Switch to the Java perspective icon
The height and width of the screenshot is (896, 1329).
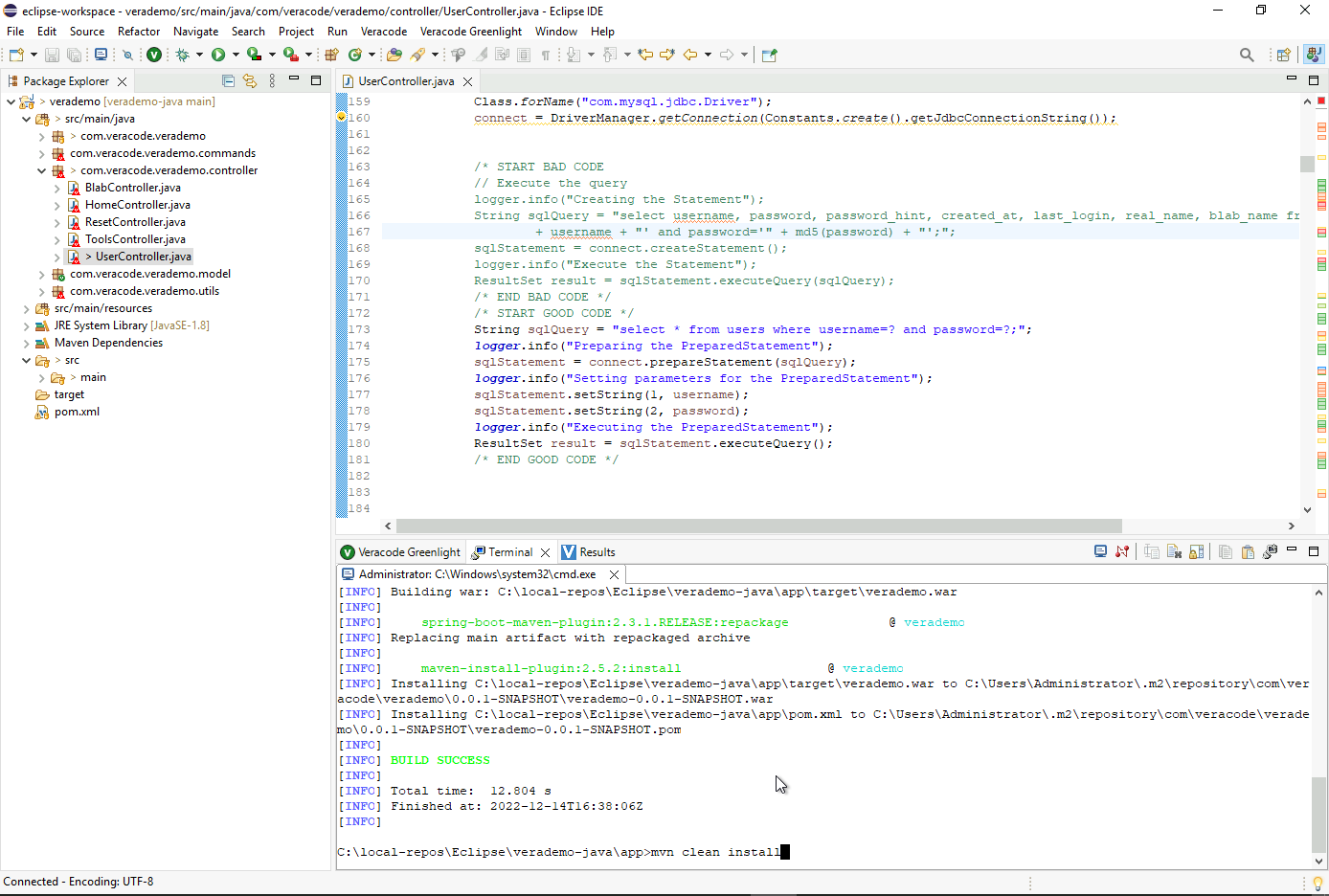pos(1315,55)
